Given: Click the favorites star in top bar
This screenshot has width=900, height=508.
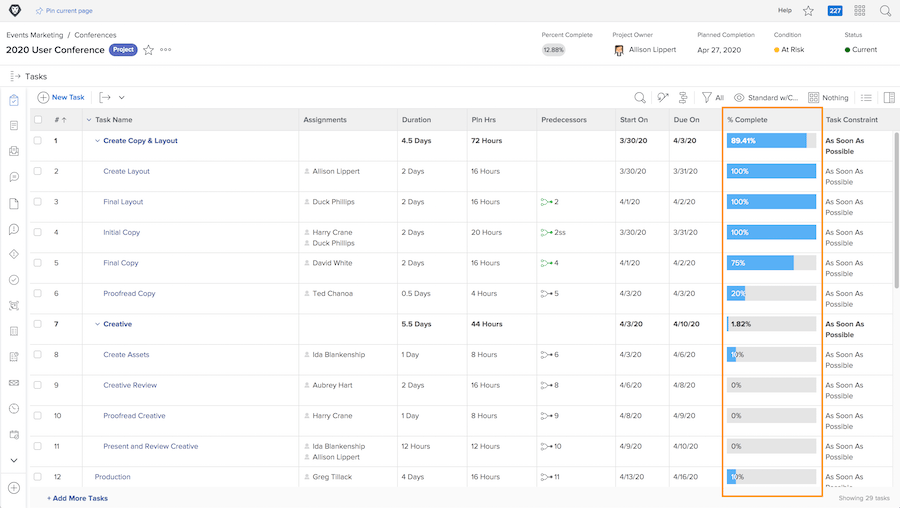Looking at the screenshot, I should [808, 10].
